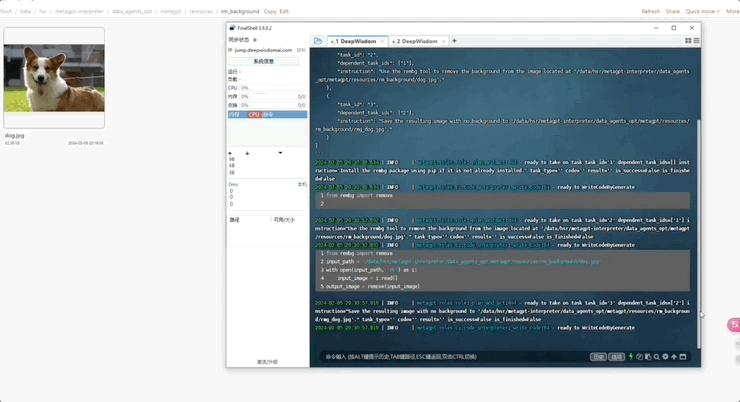Expand the Quick move dropdown
The width and height of the screenshot is (740, 402).
(x=702, y=11)
